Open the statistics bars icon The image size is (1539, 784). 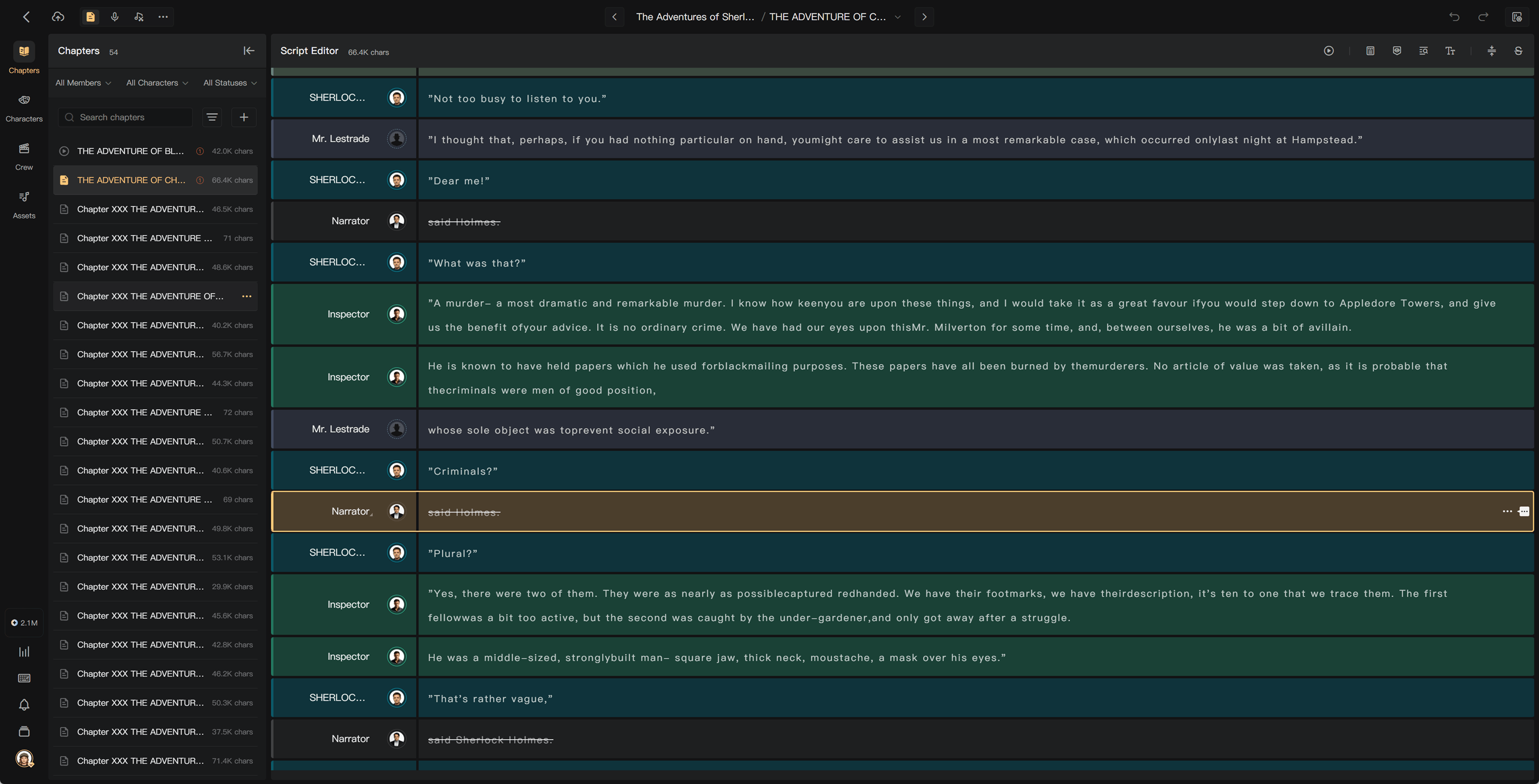pyautogui.click(x=24, y=652)
